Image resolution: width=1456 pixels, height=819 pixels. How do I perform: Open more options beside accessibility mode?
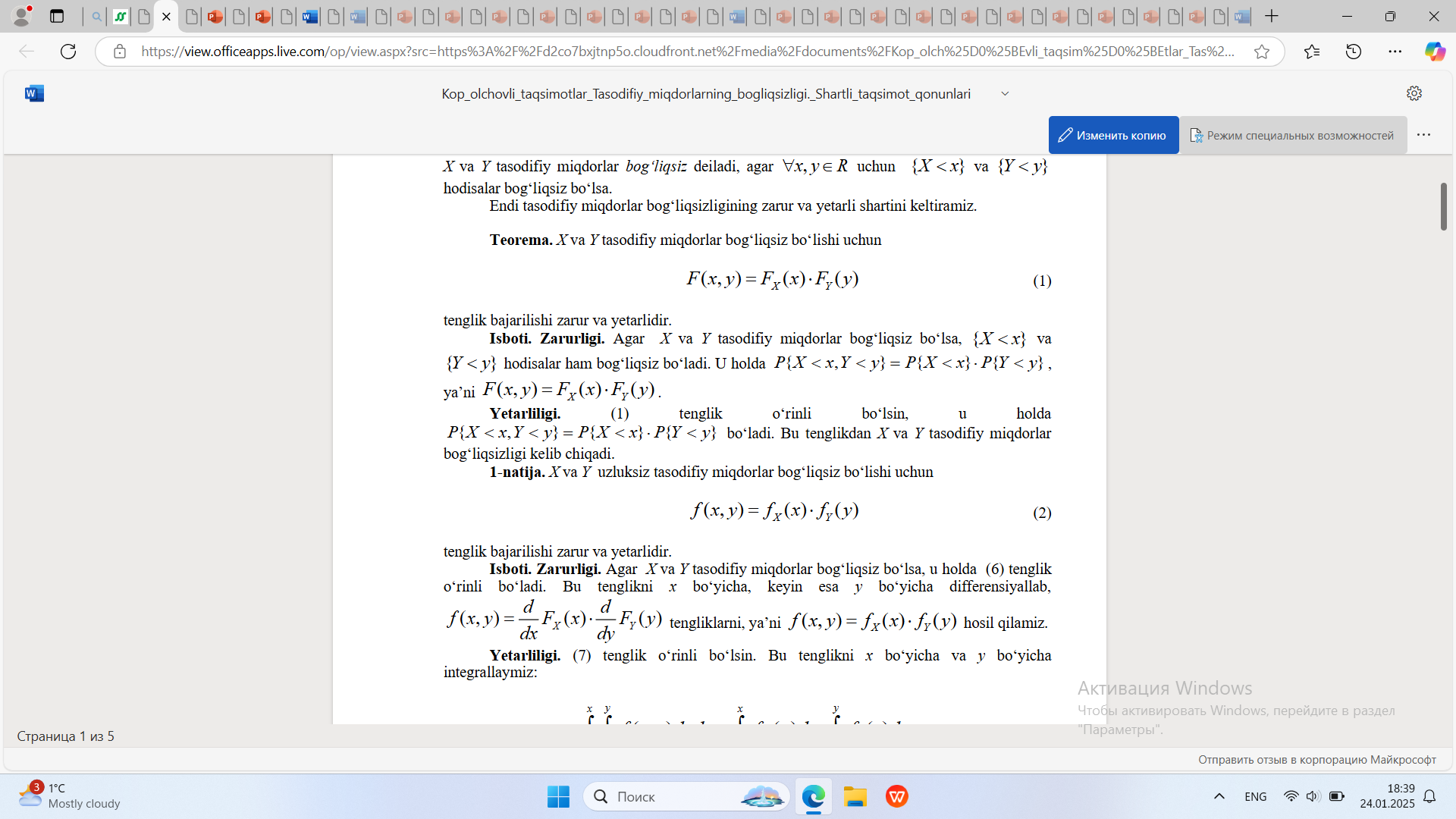pyautogui.click(x=1424, y=135)
